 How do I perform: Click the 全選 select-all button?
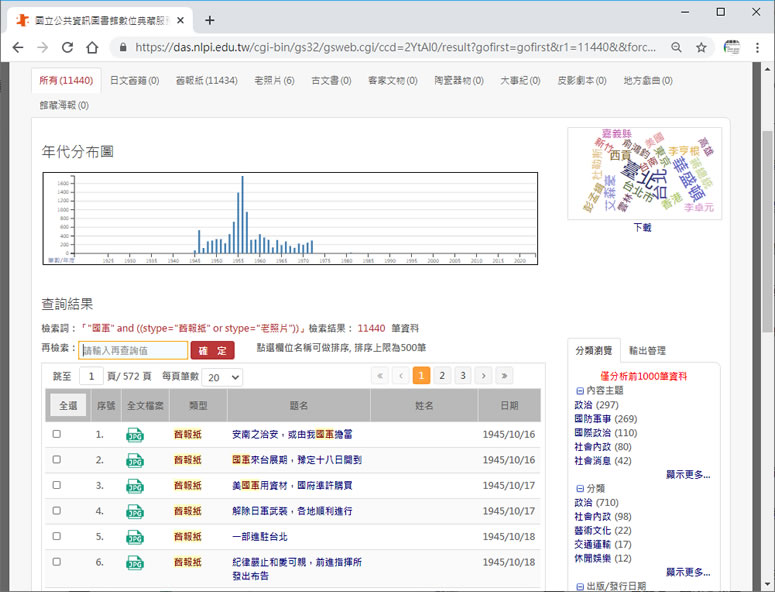pos(68,406)
